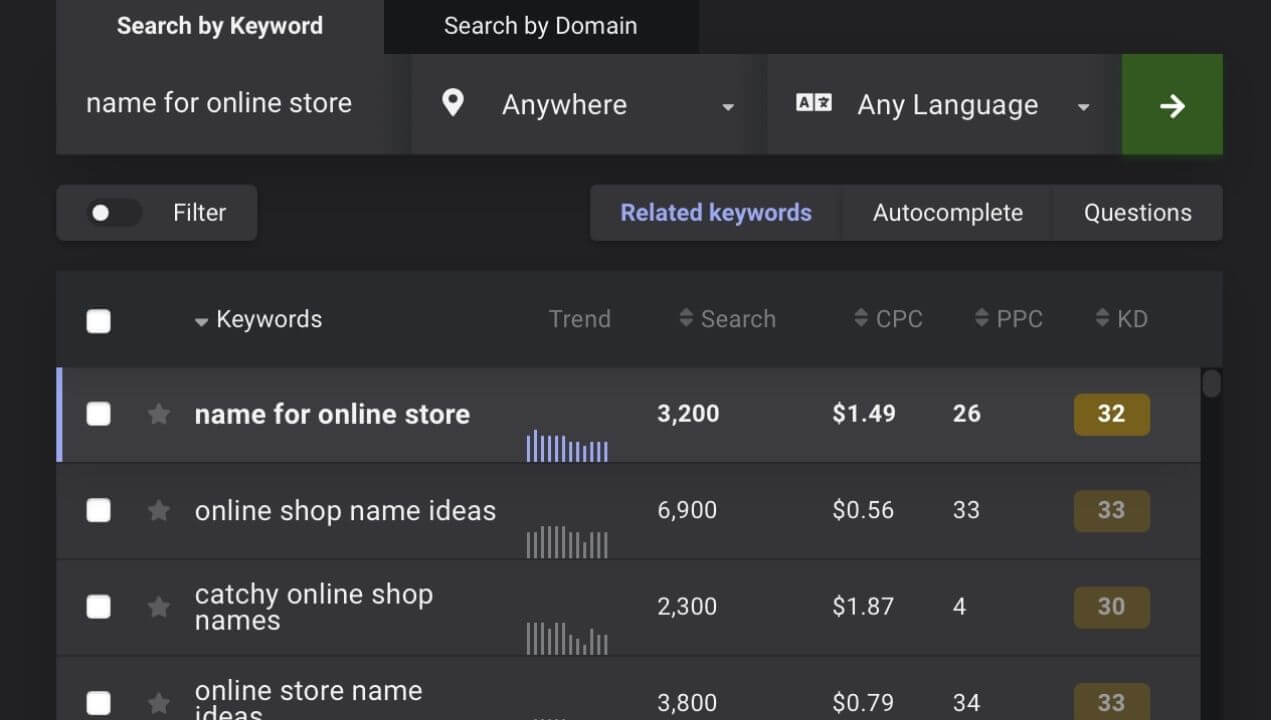Image resolution: width=1280 pixels, height=720 pixels.
Task: Click the keyword search input field
Action: pos(232,104)
